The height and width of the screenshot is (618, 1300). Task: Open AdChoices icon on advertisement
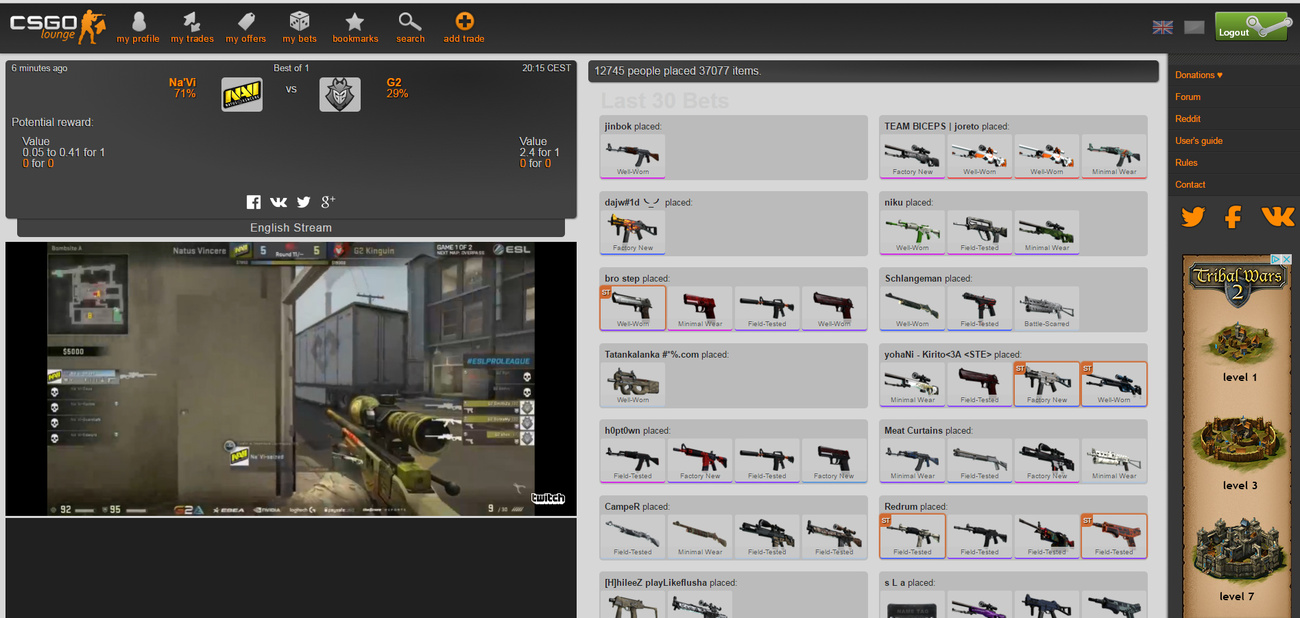(x=1275, y=260)
